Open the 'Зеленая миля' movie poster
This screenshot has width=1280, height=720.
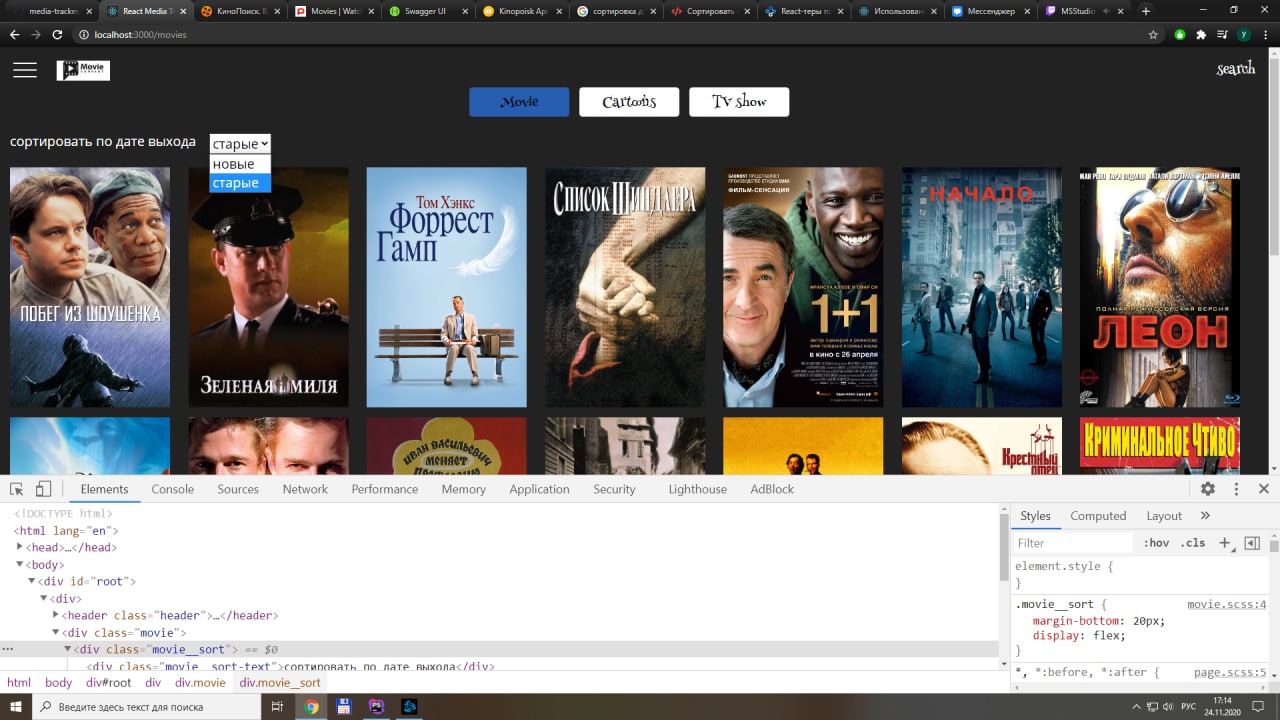click(x=268, y=287)
